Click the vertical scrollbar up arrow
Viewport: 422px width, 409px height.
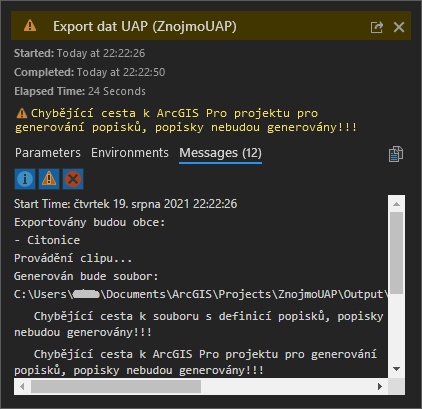coord(396,204)
